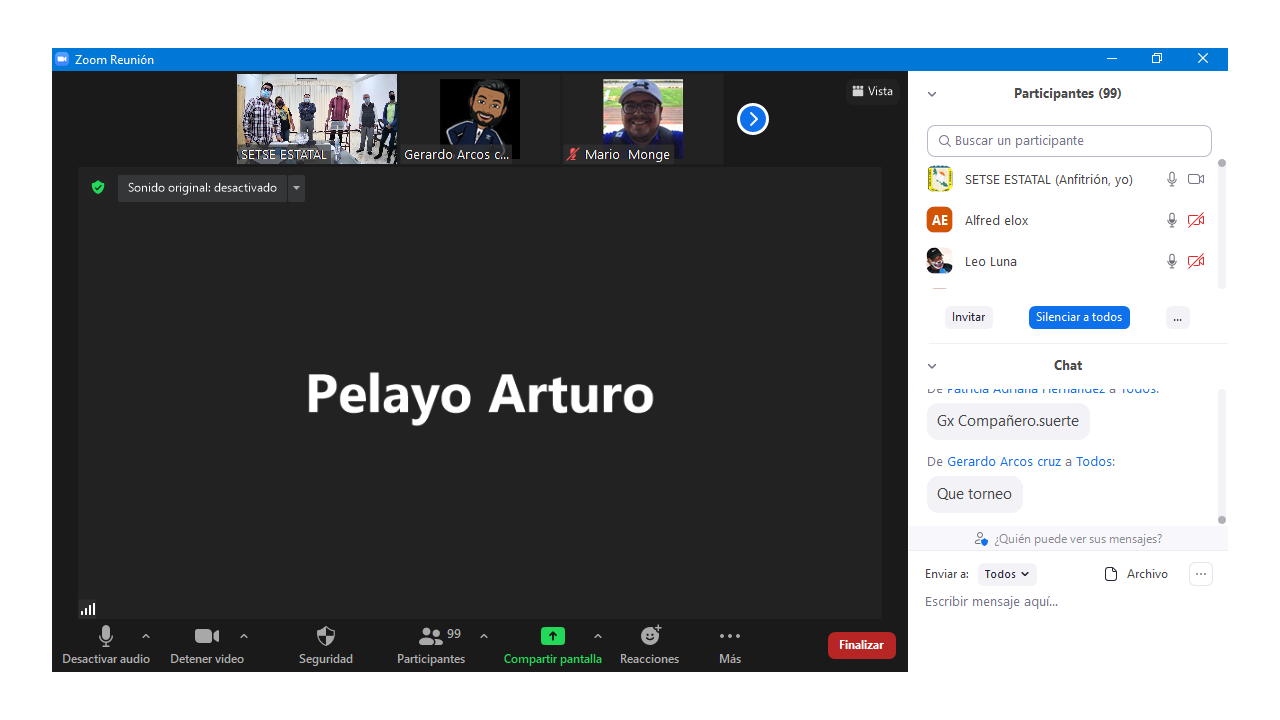This screenshot has height=720, width=1280.
Task: Click the network signal bars icon
Action: click(88, 609)
